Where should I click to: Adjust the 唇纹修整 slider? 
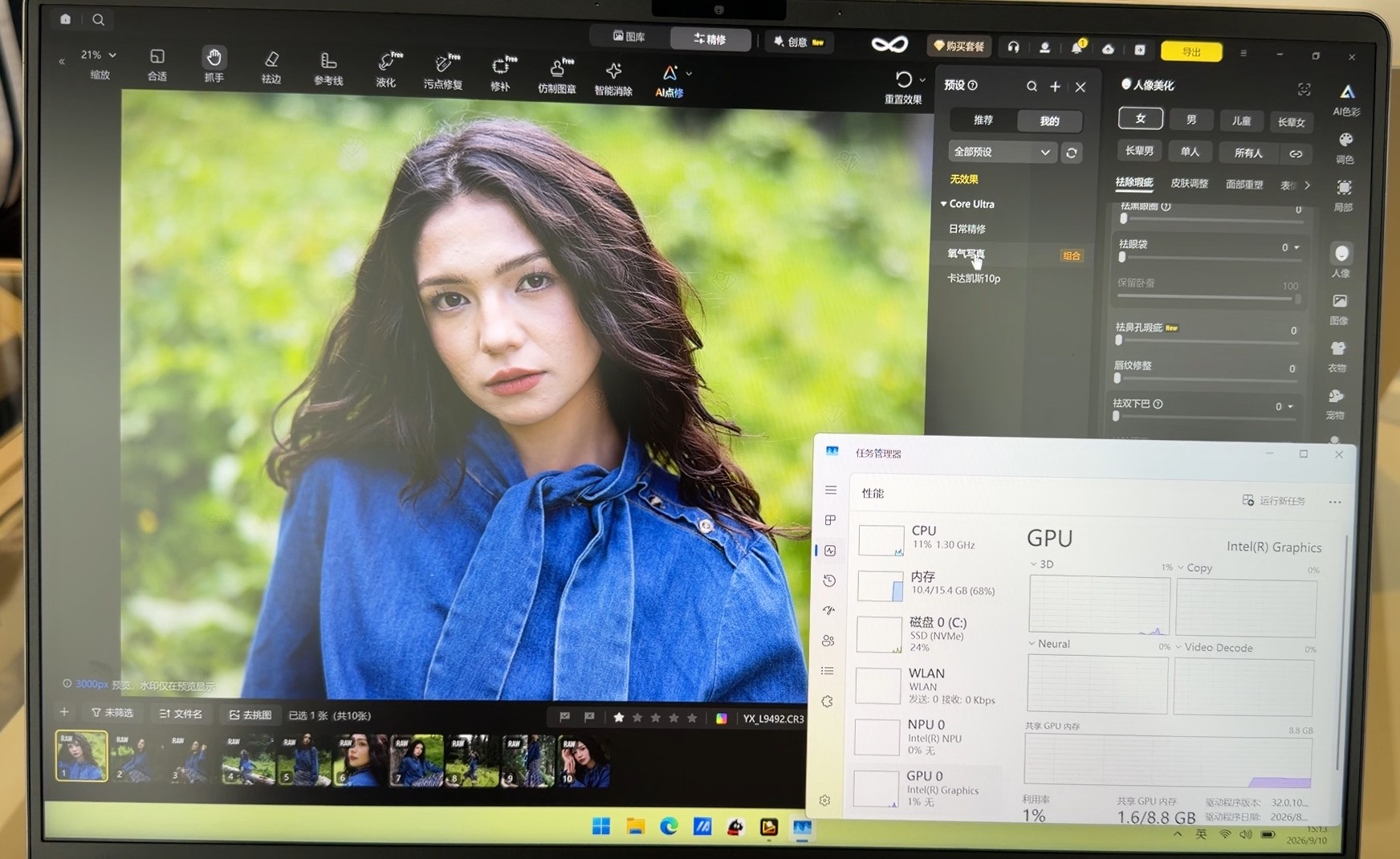tap(1204, 379)
